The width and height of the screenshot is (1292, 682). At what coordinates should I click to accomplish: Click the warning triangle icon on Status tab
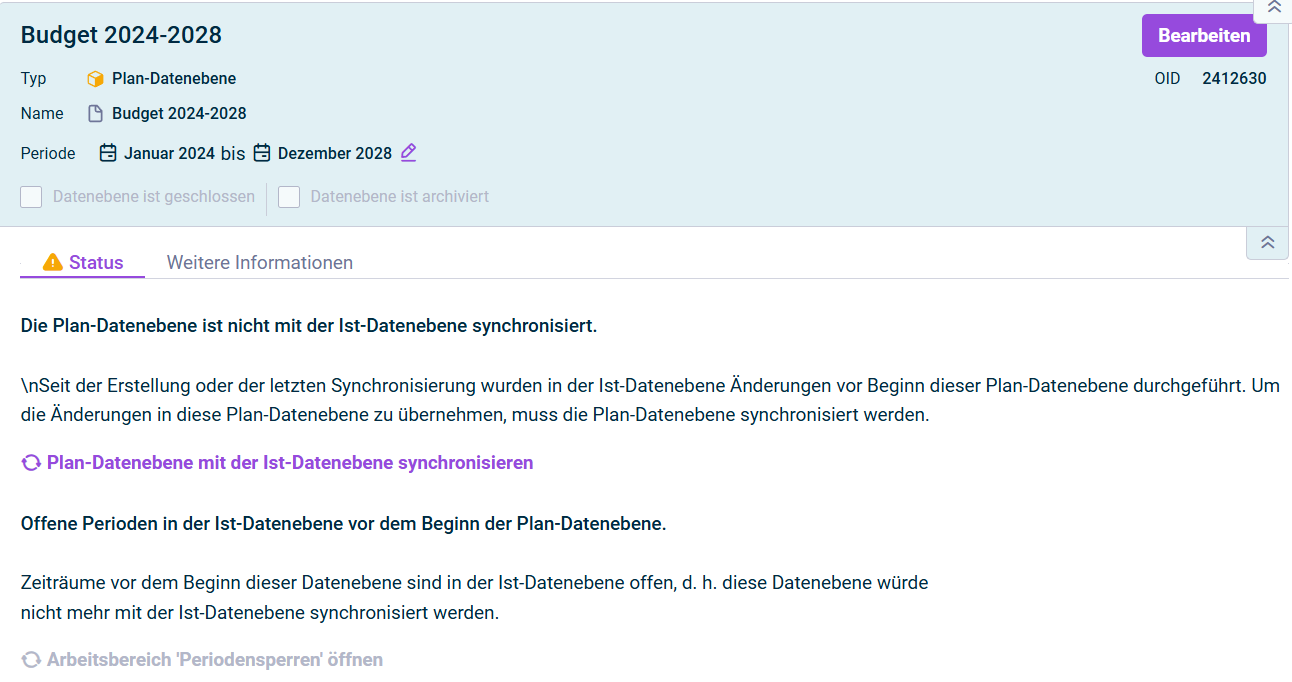tap(53, 262)
